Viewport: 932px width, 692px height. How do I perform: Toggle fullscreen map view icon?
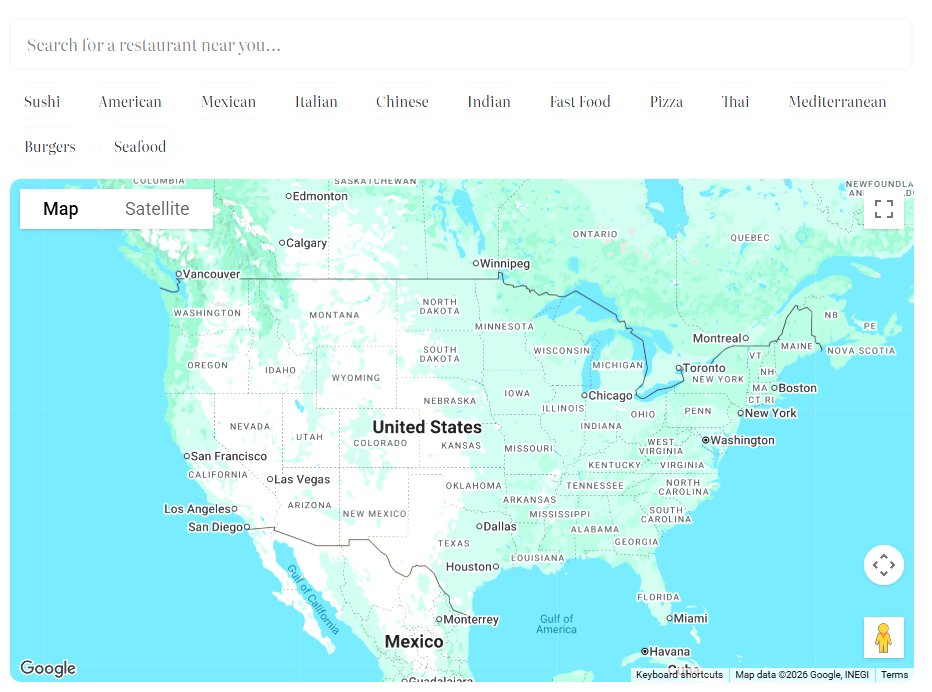point(883,209)
